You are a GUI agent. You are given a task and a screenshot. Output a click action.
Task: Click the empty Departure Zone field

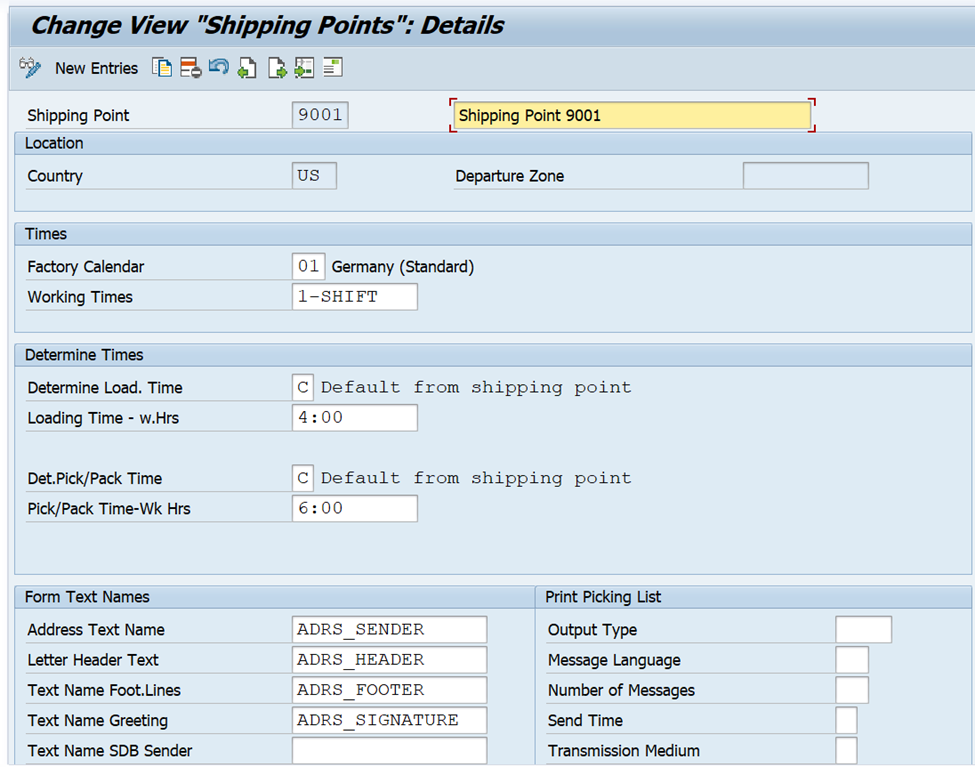(x=805, y=175)
